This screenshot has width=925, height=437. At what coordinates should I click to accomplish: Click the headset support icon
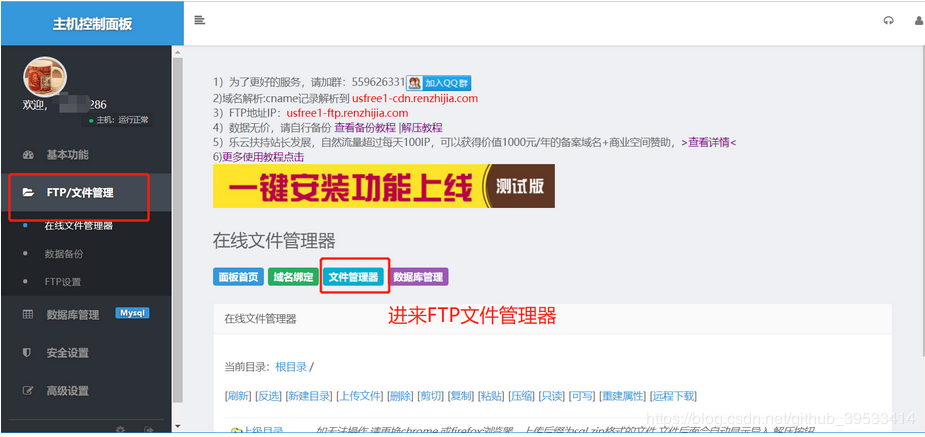(888, 21)
